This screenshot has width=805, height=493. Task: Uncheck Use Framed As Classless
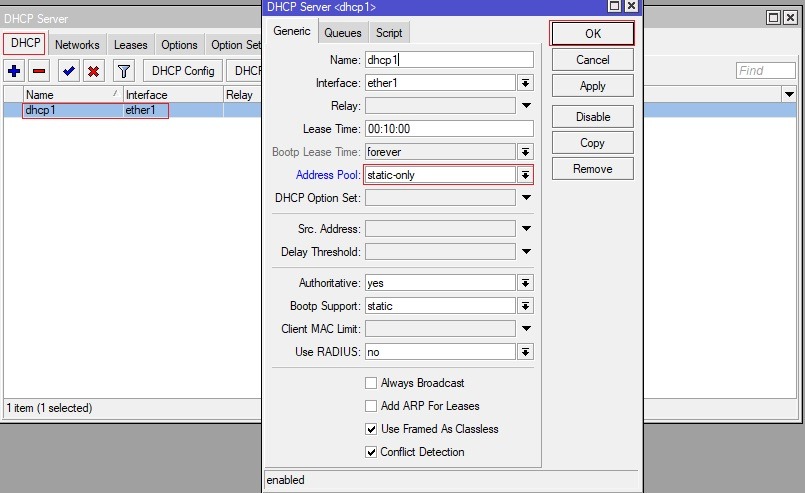pos(371,429)
